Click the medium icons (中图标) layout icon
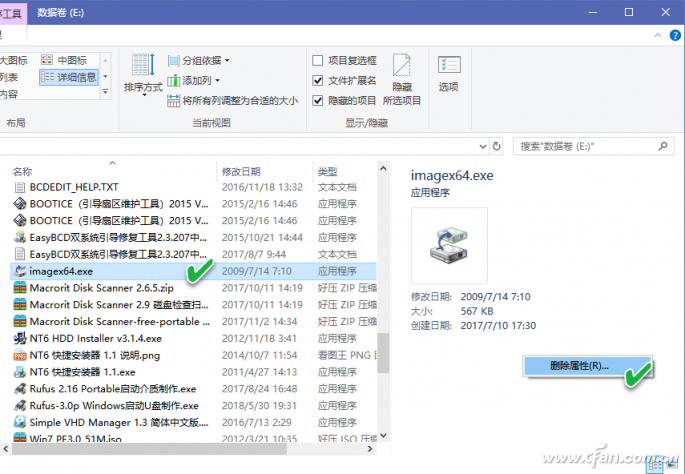 pyautogui.click(x=47, y=59)
